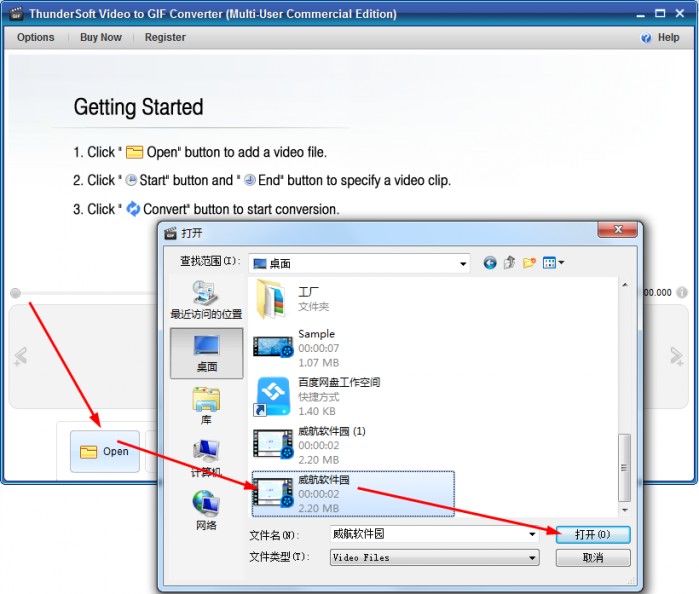Click the file list scroll down arrow
The height and width of the screenshot is (594, 699).
[x=625, y=510]
